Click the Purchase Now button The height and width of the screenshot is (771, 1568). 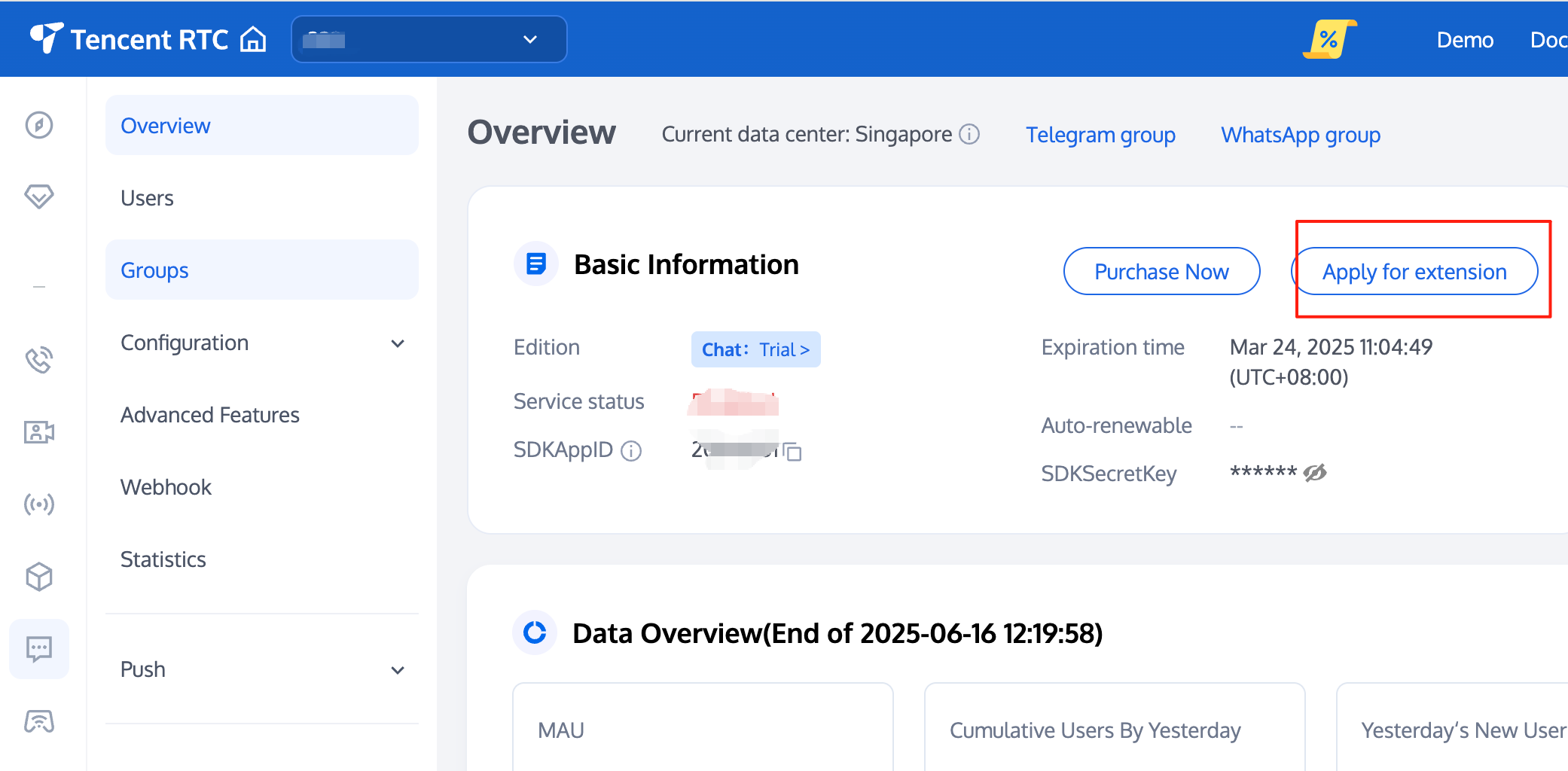click(x=1161, y=272)
